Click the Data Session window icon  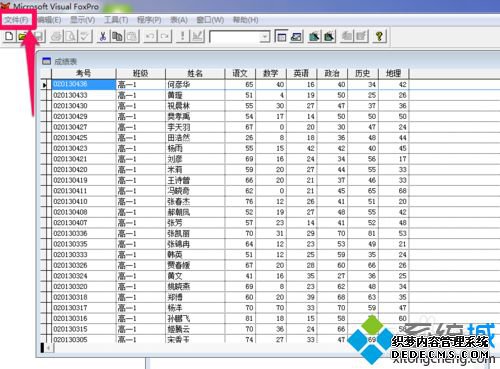tap(296, 36)
